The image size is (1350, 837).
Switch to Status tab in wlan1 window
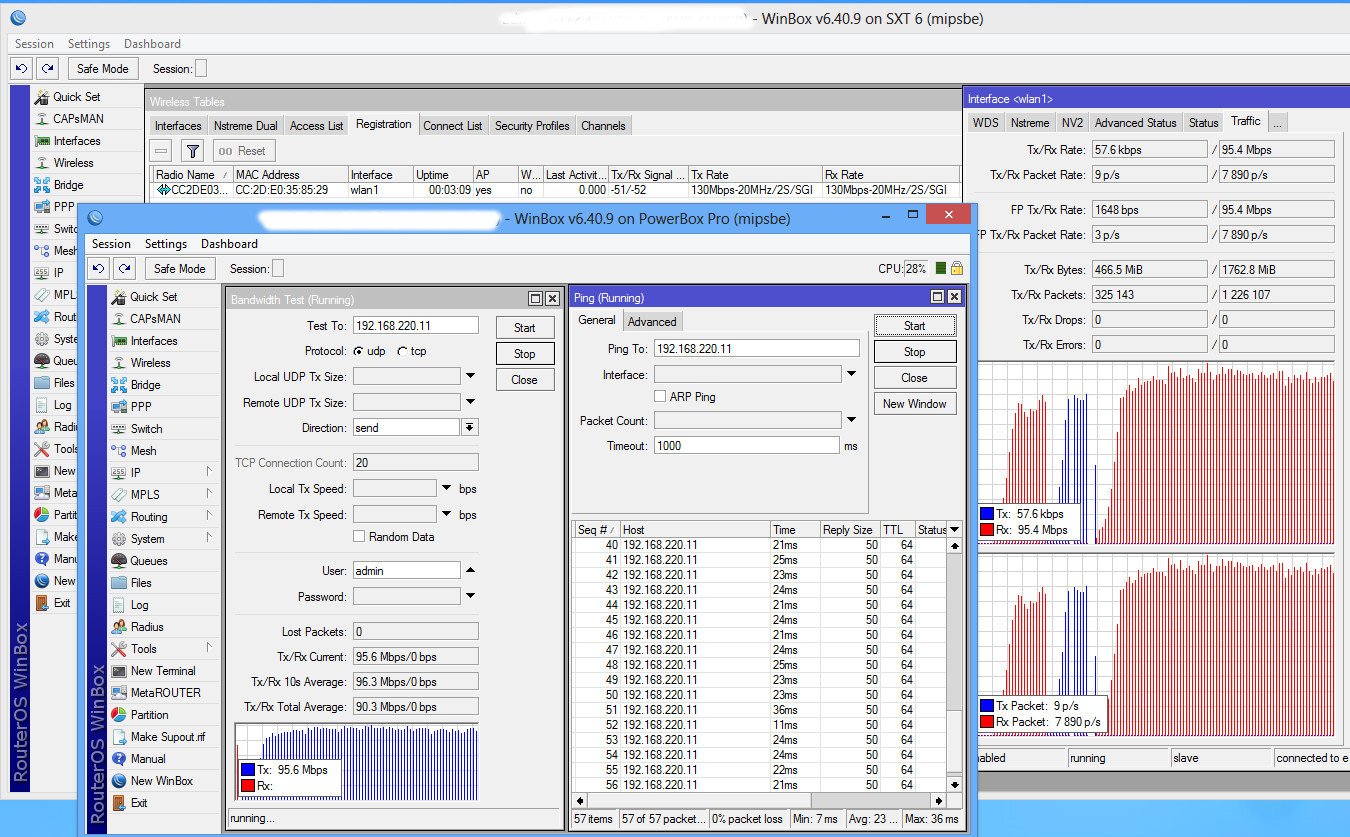click(1203, 123)
